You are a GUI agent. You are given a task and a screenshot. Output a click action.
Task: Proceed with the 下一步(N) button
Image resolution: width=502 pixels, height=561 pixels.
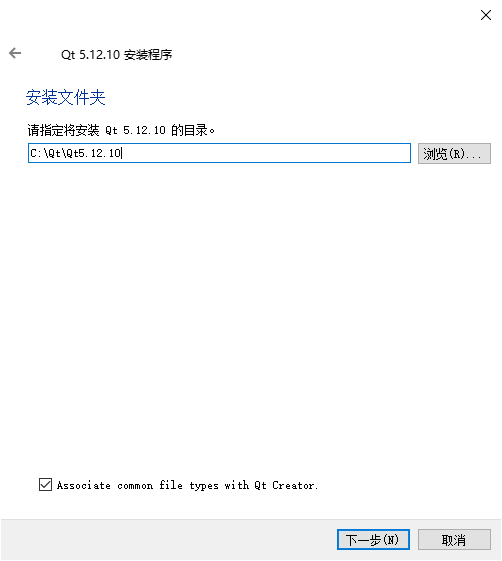click(x=373, y=540)
